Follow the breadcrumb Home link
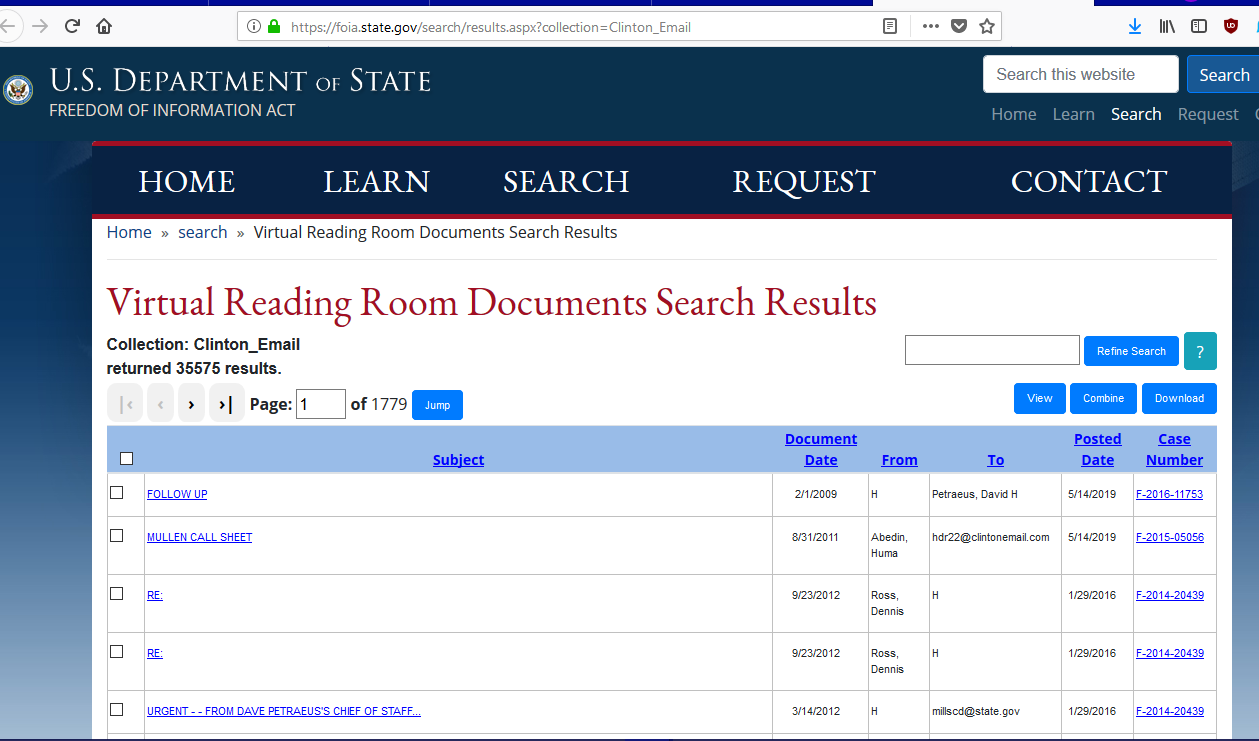This screenshot has height=741, width=1259. tap(129, 232)
